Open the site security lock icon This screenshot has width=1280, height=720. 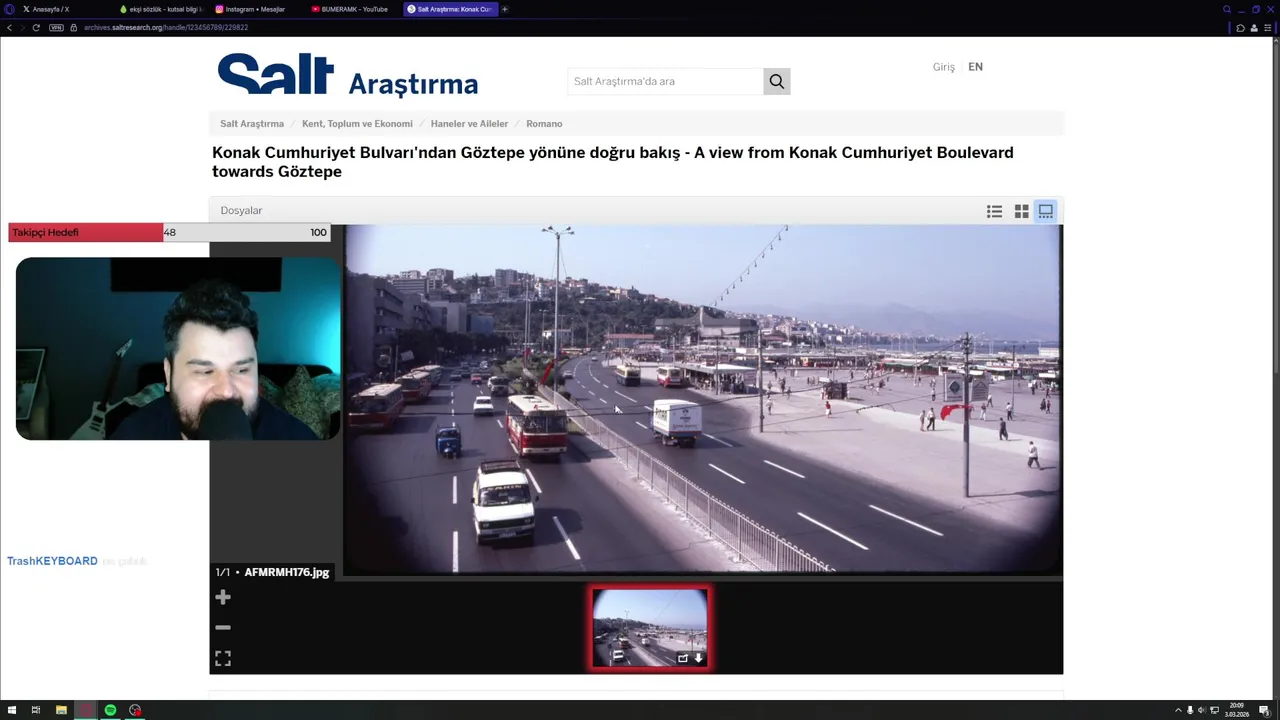[73, 27]
